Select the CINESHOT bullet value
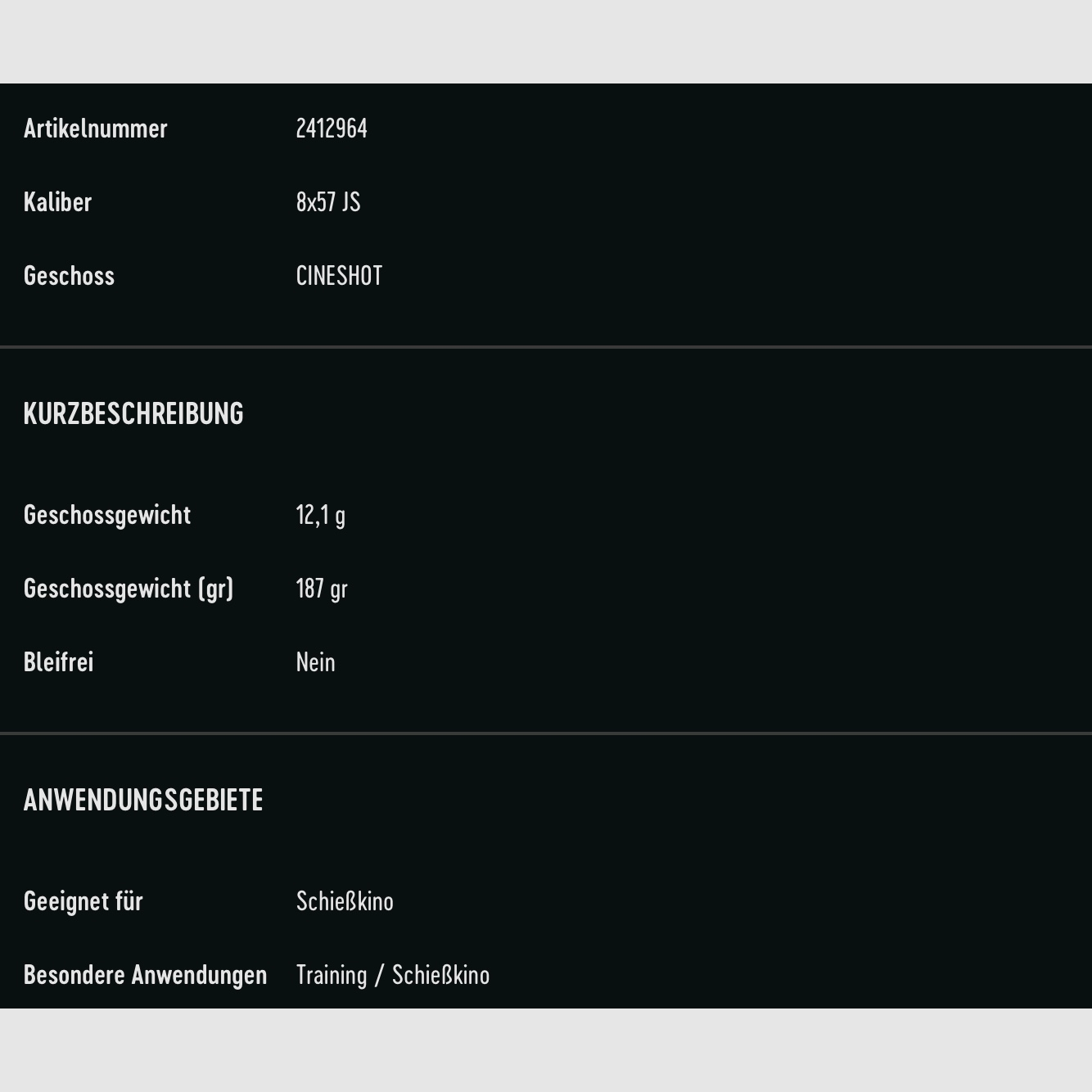 coord(339,276)
